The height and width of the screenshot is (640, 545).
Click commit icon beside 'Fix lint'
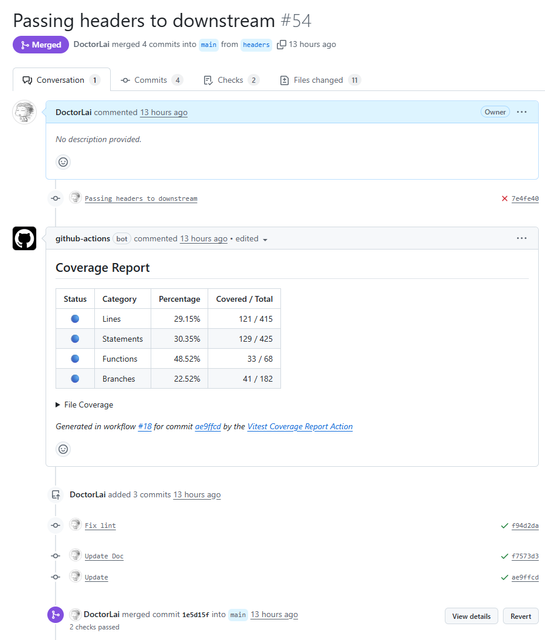click(x=56, y=525)
